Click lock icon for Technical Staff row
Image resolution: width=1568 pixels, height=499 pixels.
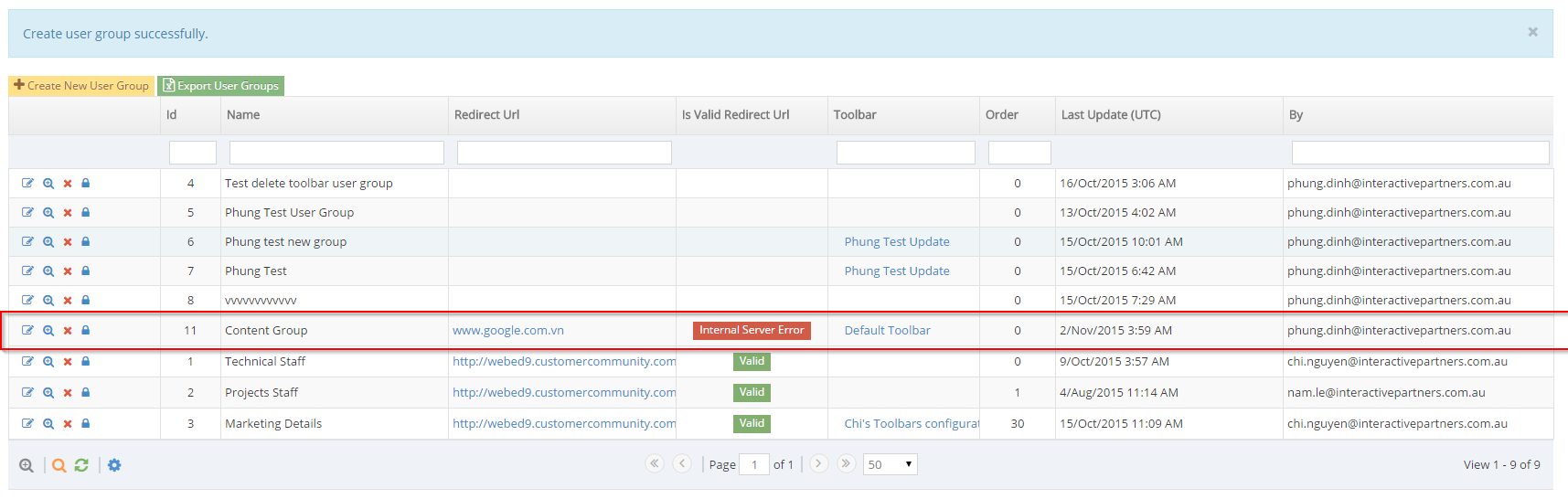86,361
